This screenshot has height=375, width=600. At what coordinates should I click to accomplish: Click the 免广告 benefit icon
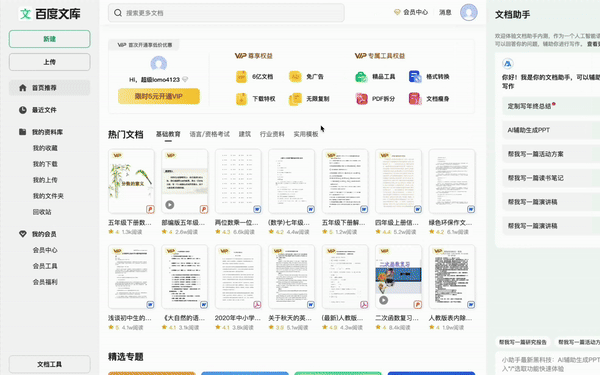(295, 77)
